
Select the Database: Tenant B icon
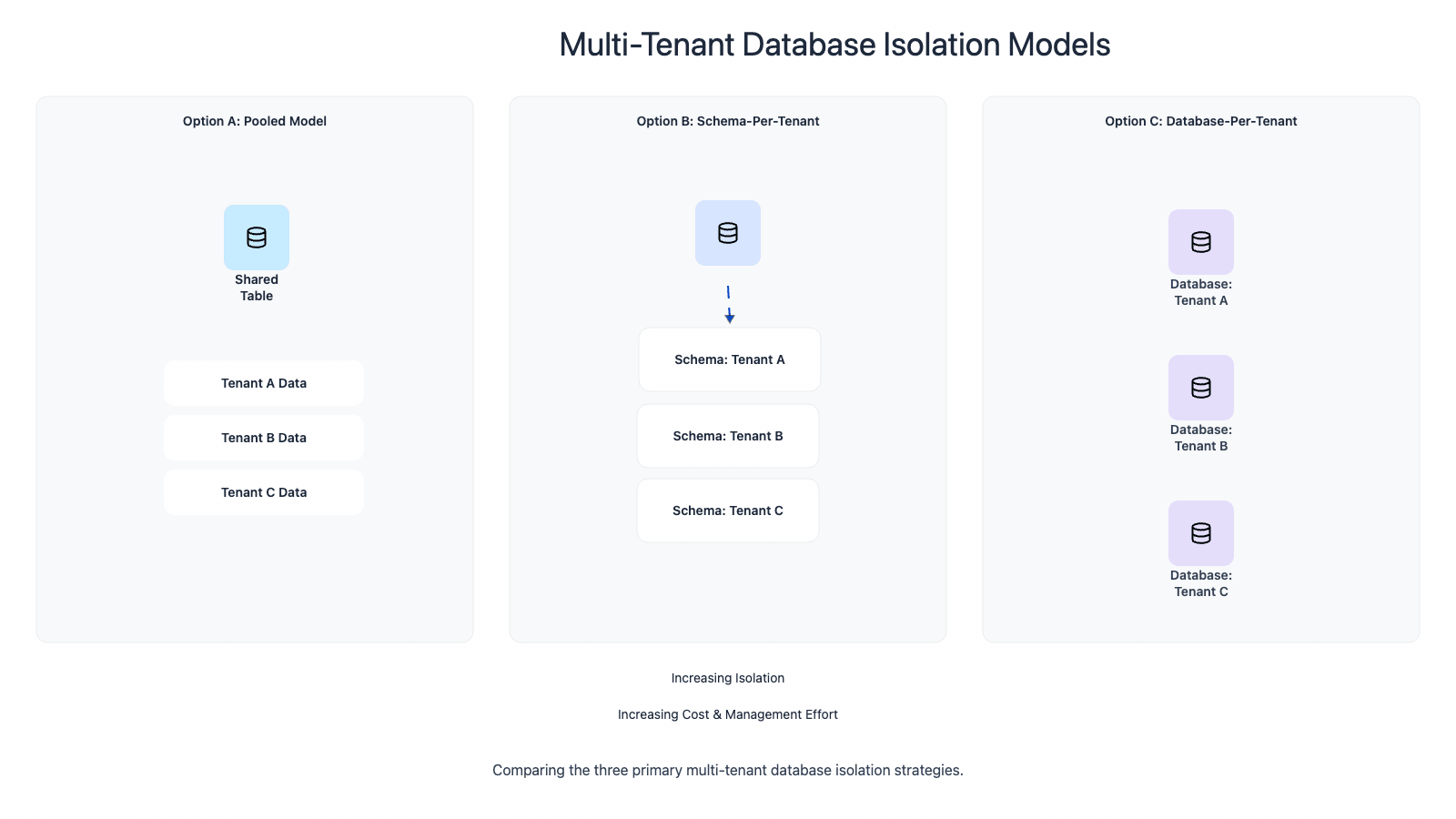pyautogui.click(x=1201, y=388)
